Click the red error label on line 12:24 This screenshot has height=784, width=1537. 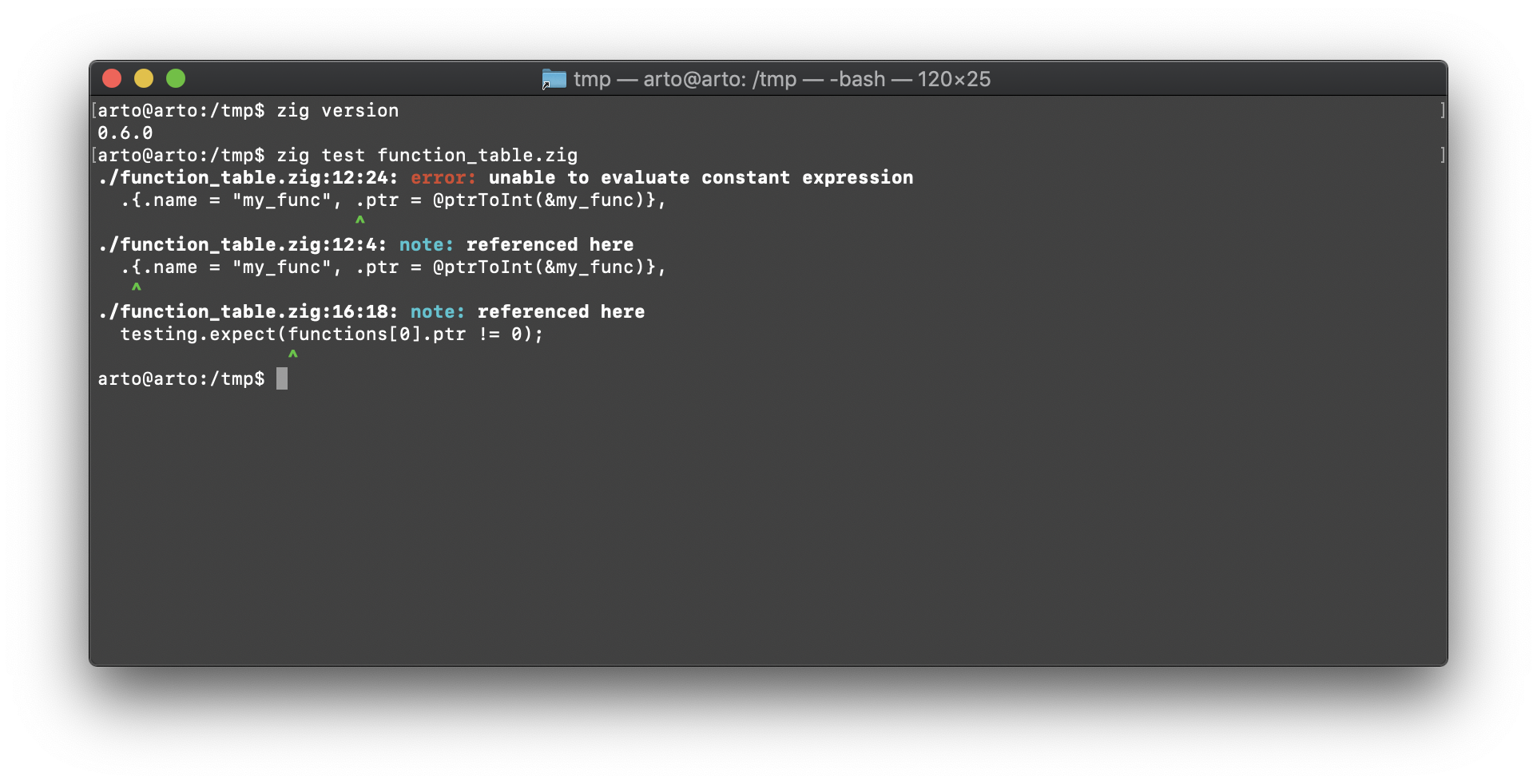[x=441, y=177]
